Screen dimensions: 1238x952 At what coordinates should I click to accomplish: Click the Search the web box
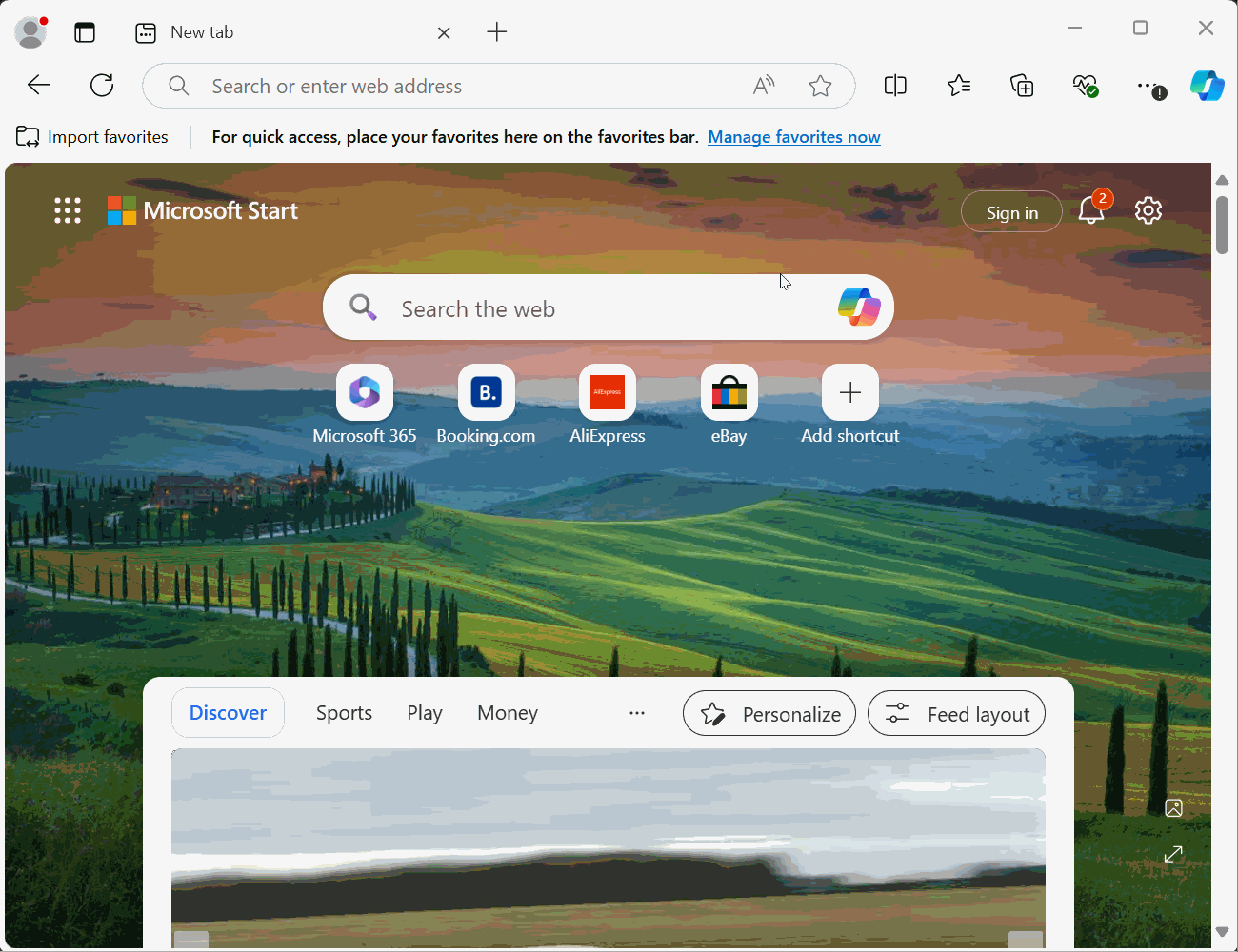click(609, 307)
